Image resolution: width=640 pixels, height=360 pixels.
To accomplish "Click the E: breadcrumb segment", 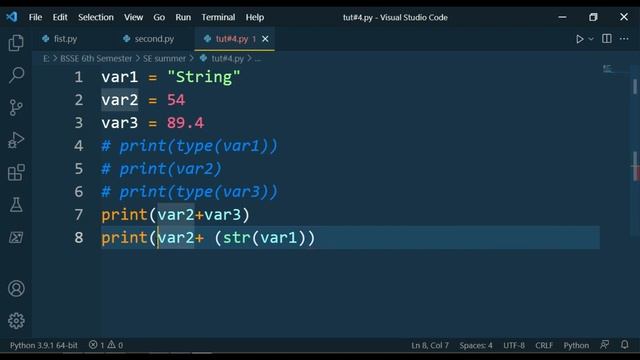I will click(46, 58).
